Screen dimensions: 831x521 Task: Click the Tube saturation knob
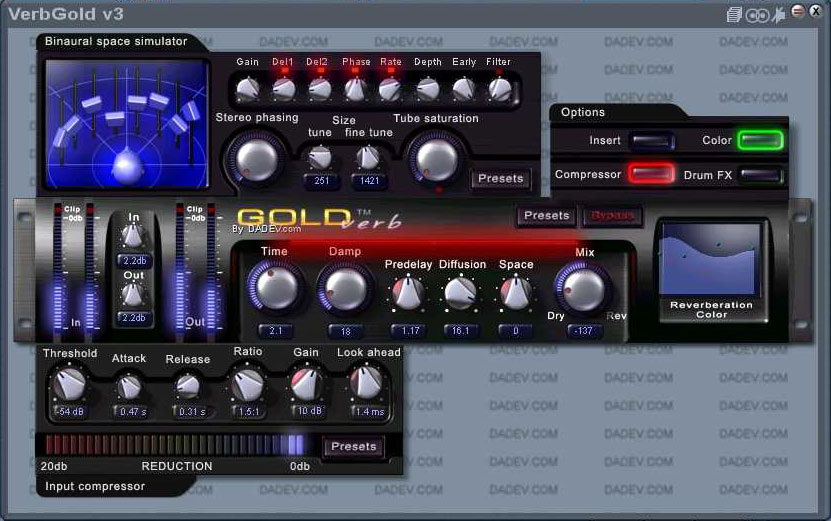(436, 159)
